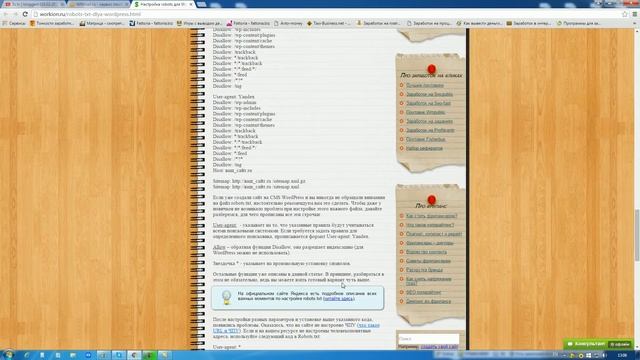Open the Windows Start menu

pos(8,355)
